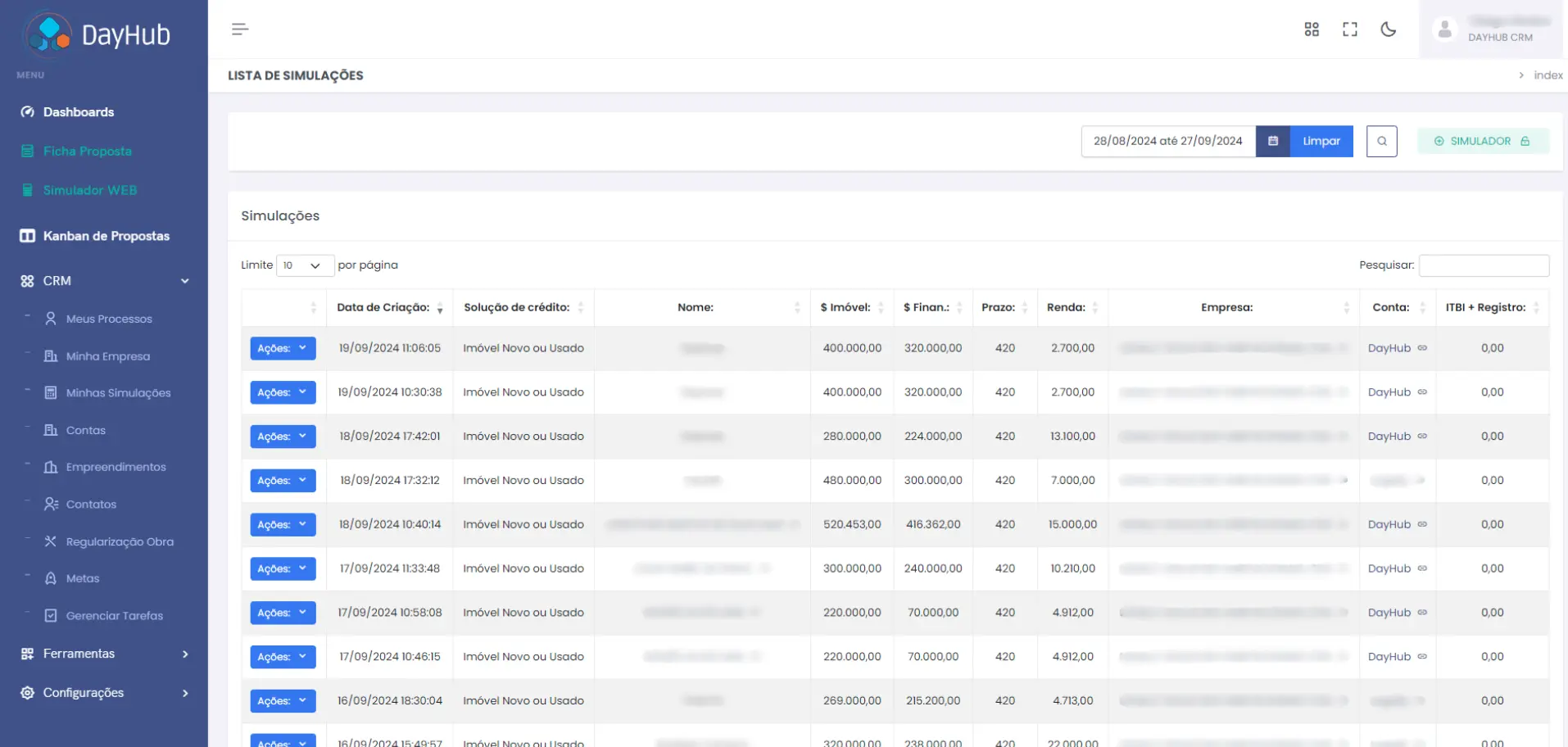1568x747 pixels.
Task: Go to Kanban de Propostas
Action: pos(106,236)
